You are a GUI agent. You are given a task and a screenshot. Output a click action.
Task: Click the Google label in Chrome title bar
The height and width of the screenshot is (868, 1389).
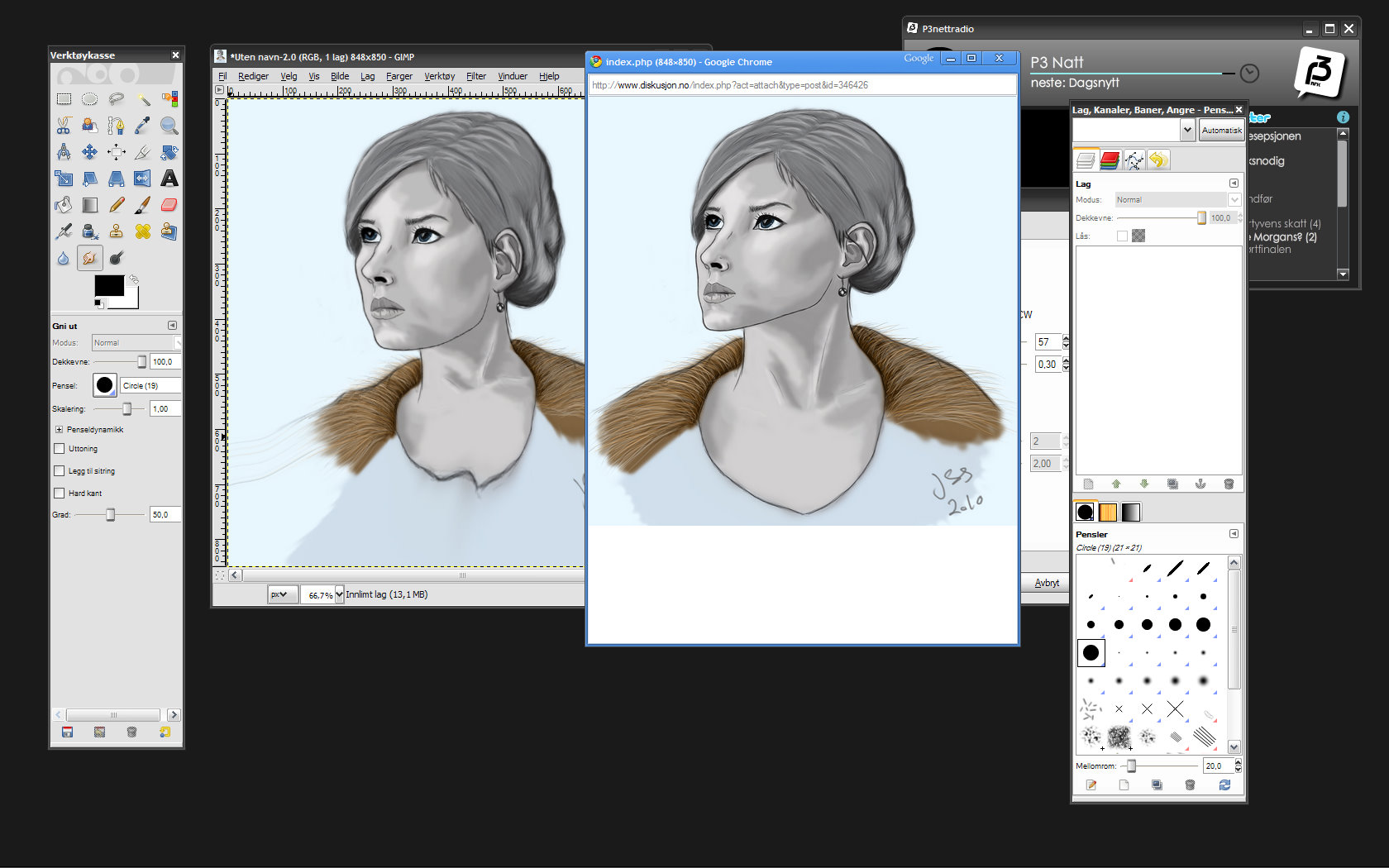tap(919, 58)
